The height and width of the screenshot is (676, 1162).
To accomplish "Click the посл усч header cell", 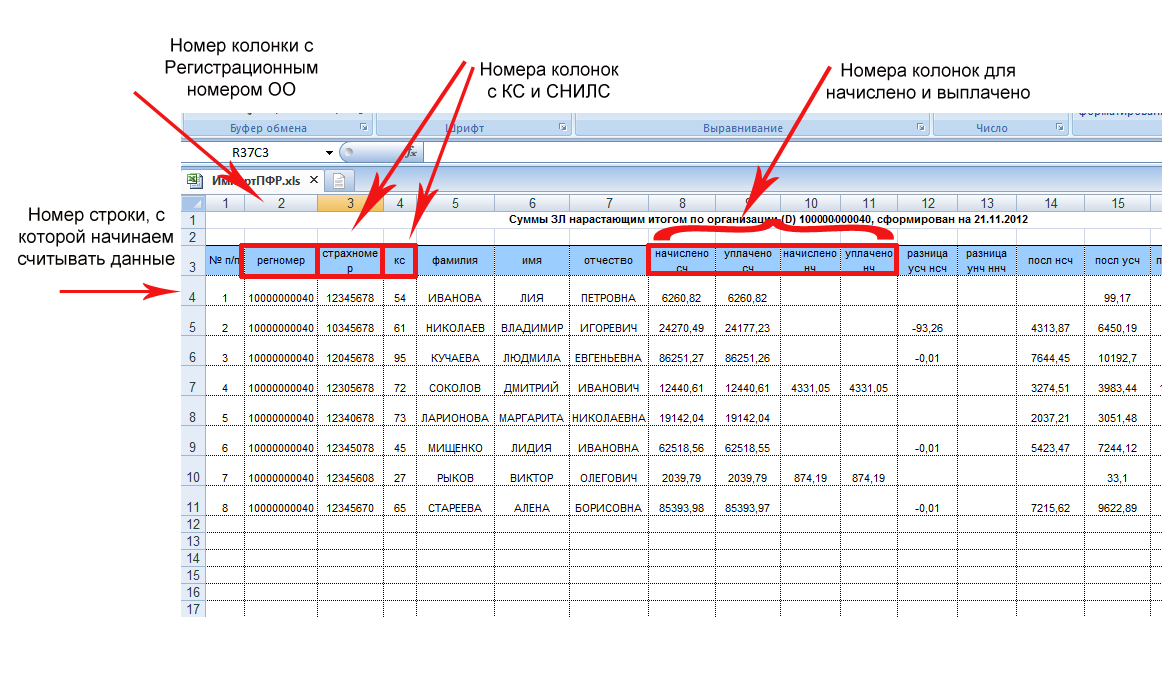I will coord(1118,261).
